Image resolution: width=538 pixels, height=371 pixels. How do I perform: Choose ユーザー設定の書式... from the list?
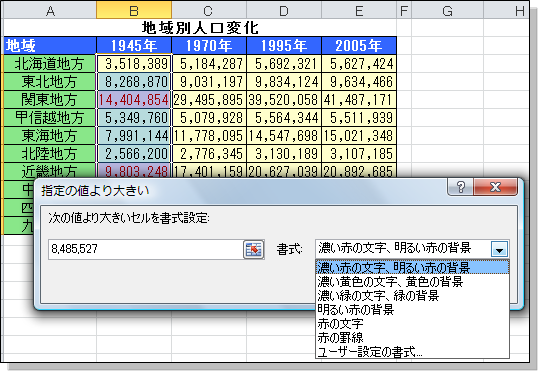tap(412, 352)
